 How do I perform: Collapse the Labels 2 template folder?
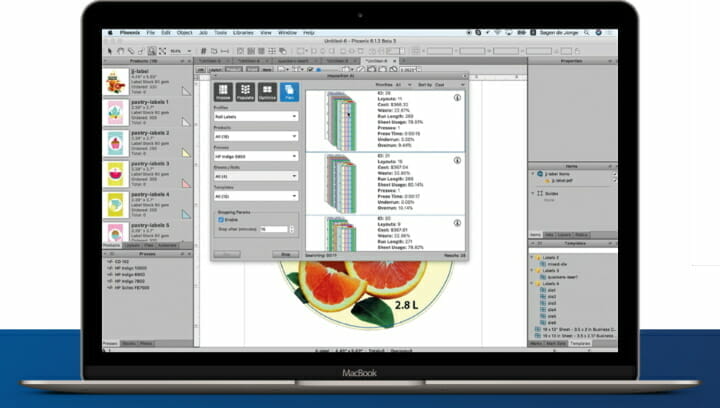[533, 258]
